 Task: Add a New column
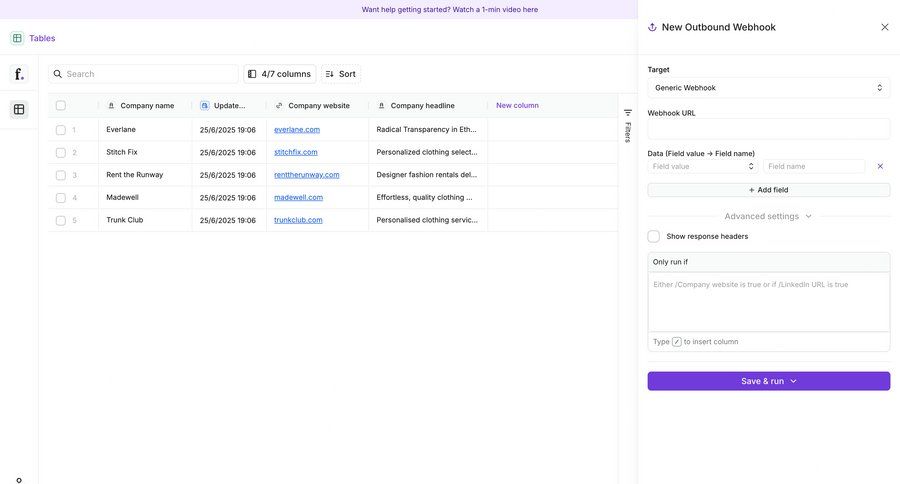pyautogui.click(x=517, y=106)
